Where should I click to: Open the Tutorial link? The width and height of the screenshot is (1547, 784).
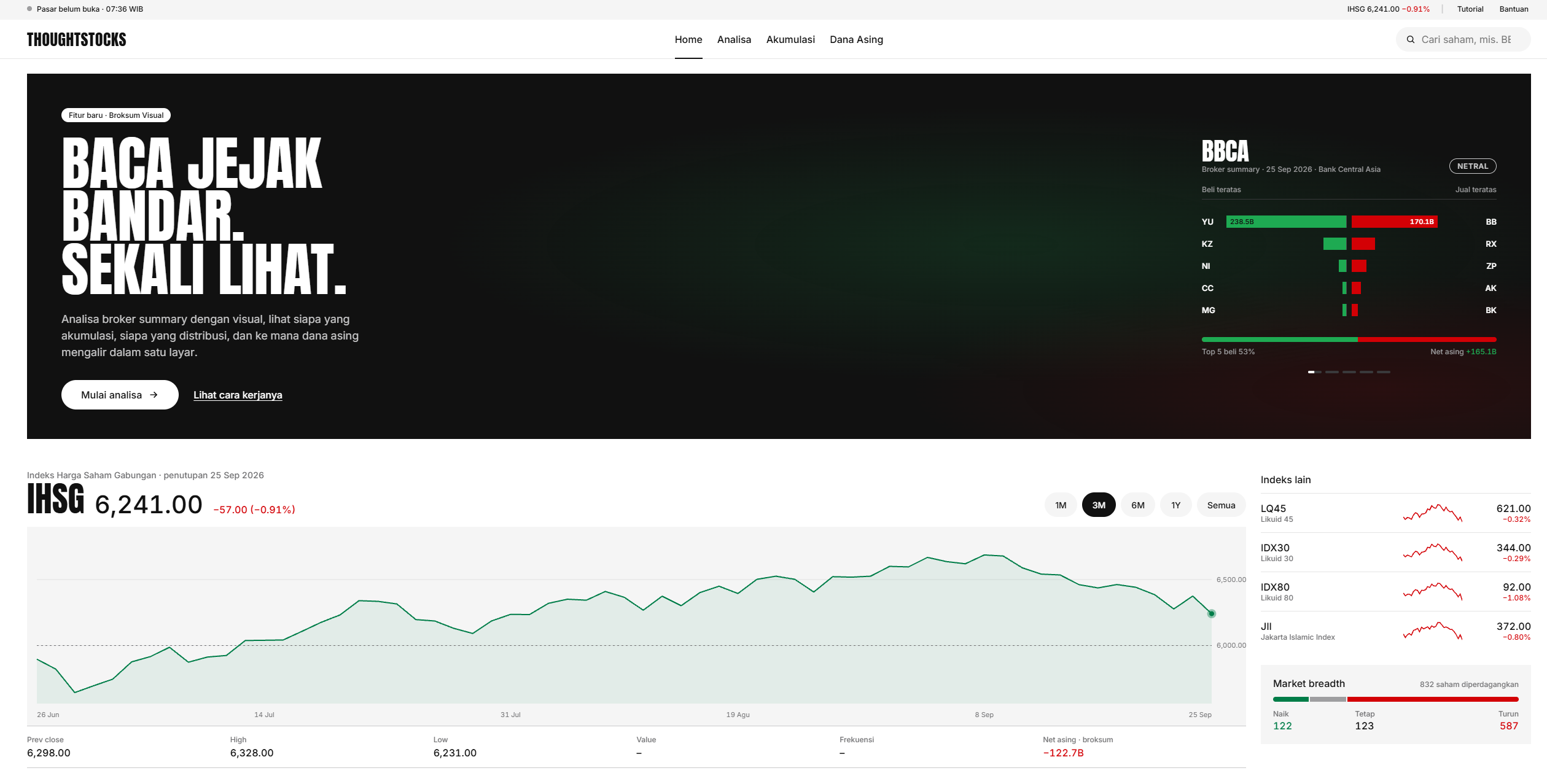[1470, 9]
